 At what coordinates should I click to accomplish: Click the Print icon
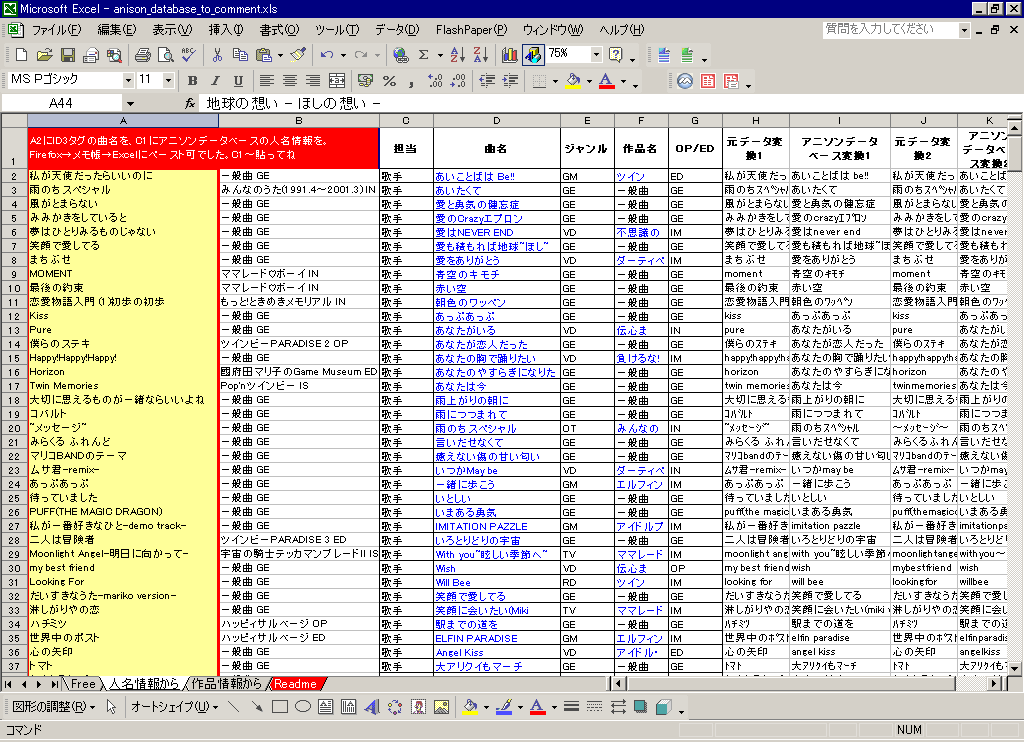[x=143, y=54]
